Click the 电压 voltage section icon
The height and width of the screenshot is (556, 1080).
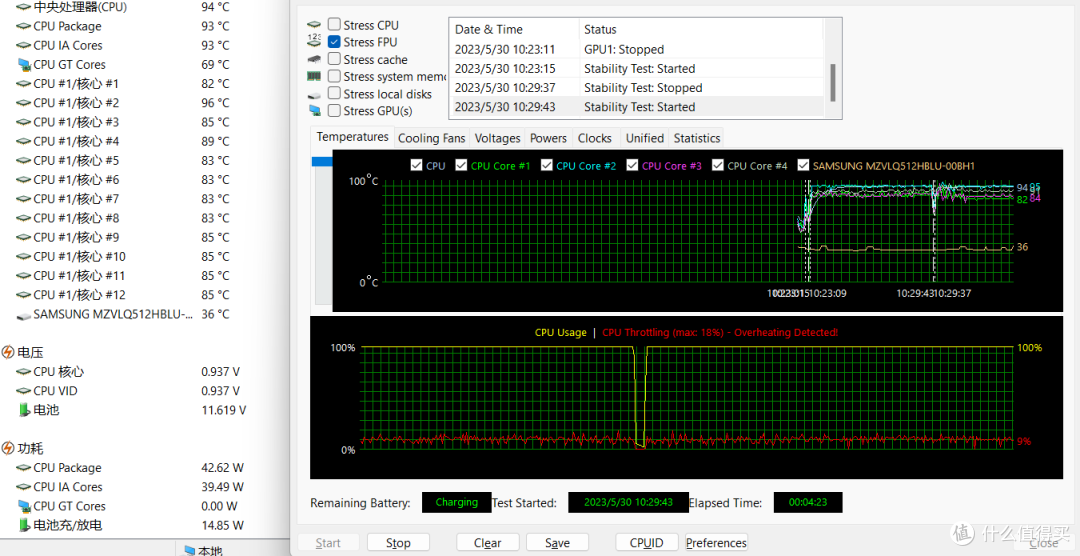pyautogui.click(x=8, y=352)
